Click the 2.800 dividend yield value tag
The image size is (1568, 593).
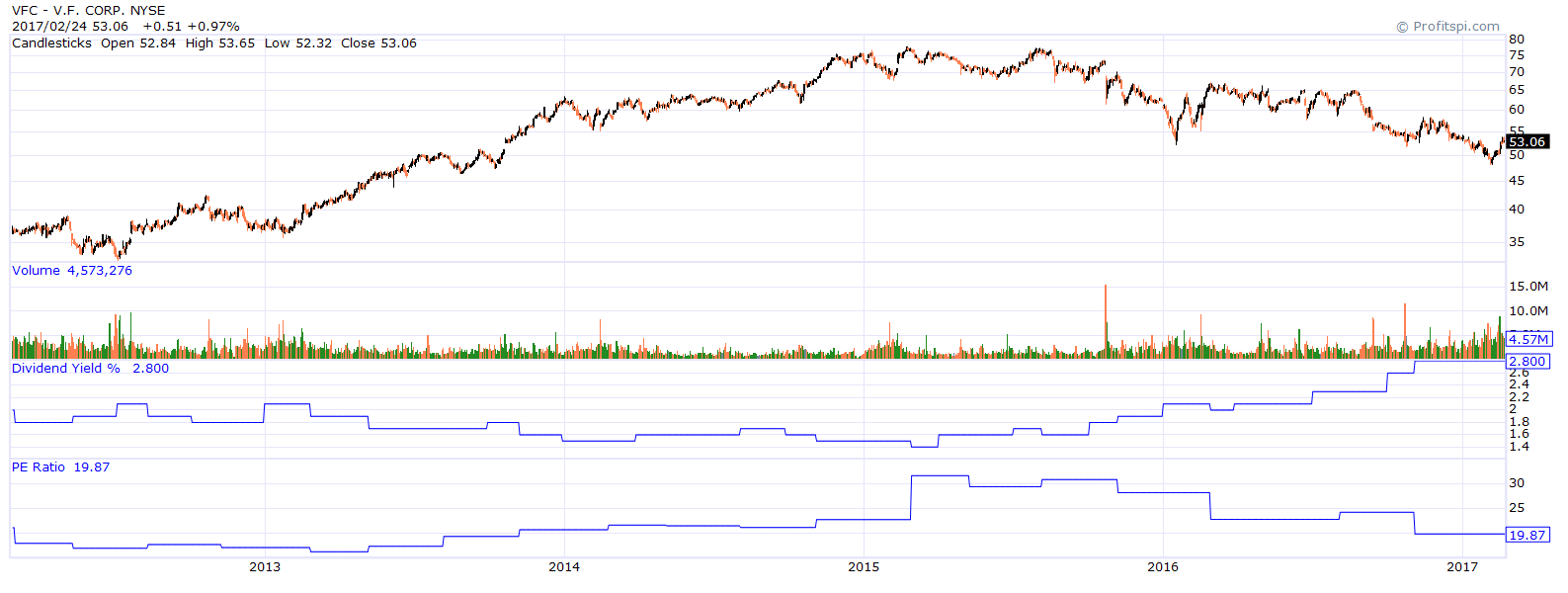[x=1527, y=362]
